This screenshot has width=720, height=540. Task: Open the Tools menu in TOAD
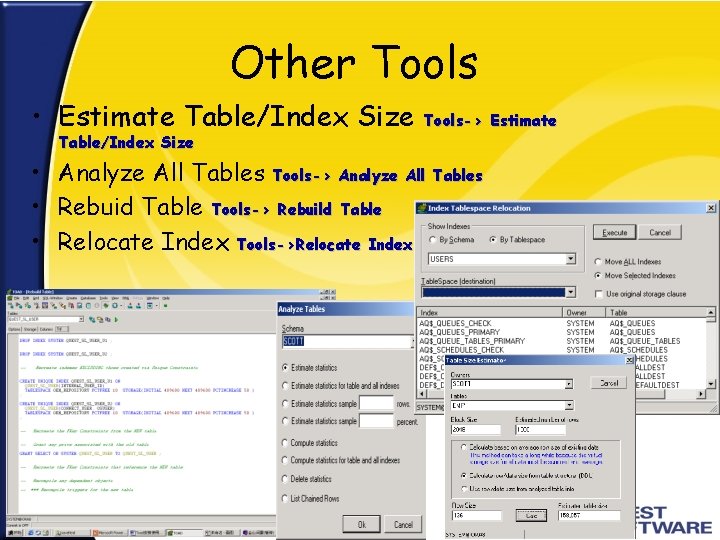tap(104, 298)
